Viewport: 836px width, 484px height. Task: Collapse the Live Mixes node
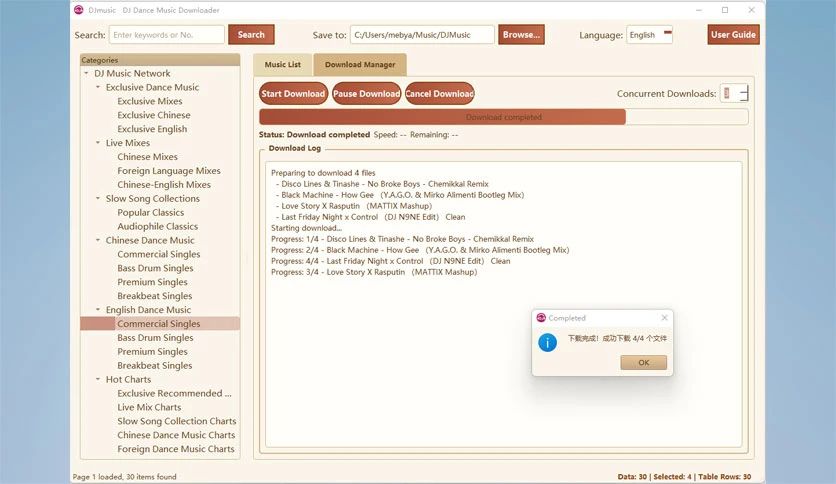click(x=98, y=143)
